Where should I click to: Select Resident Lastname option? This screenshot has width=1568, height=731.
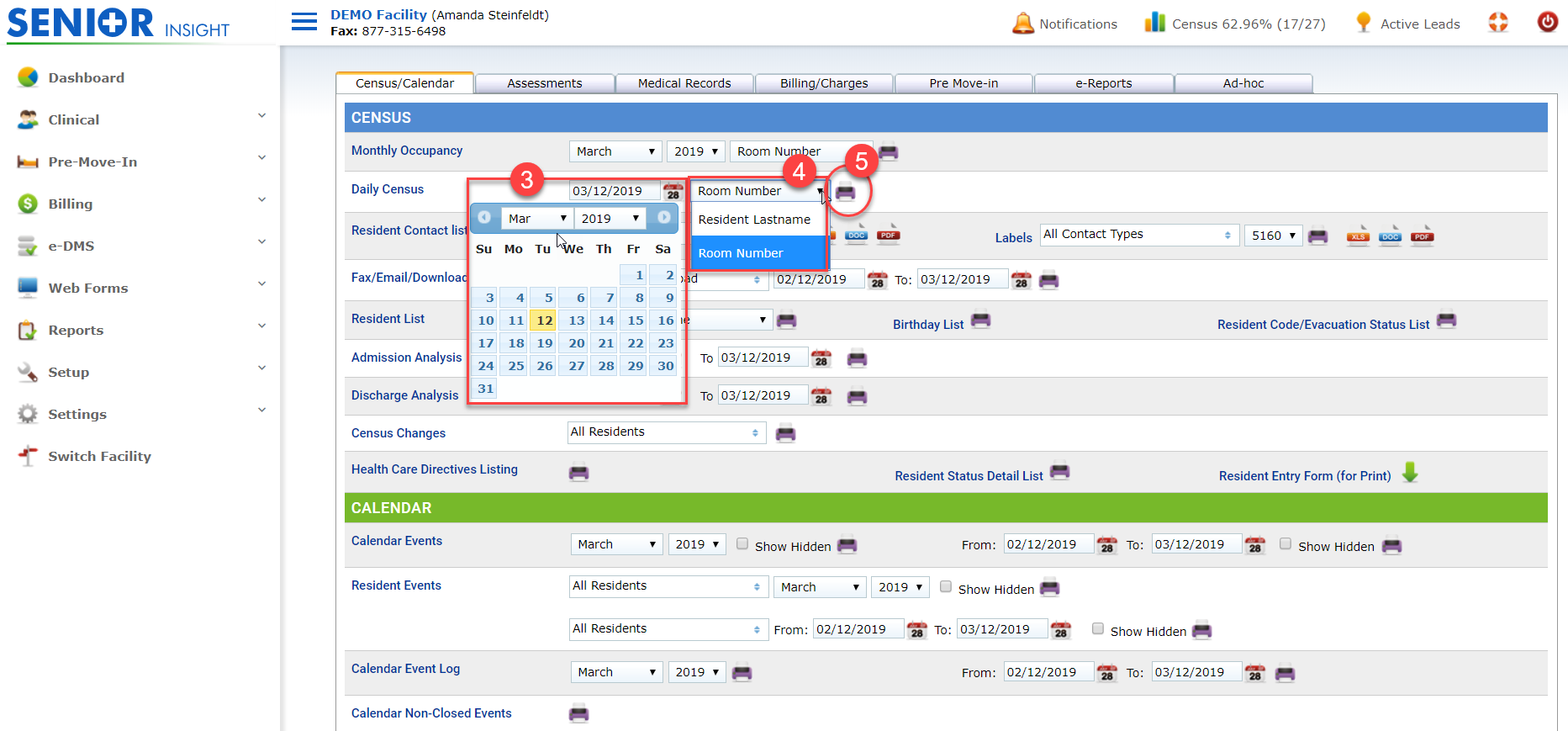pos(758,220)
